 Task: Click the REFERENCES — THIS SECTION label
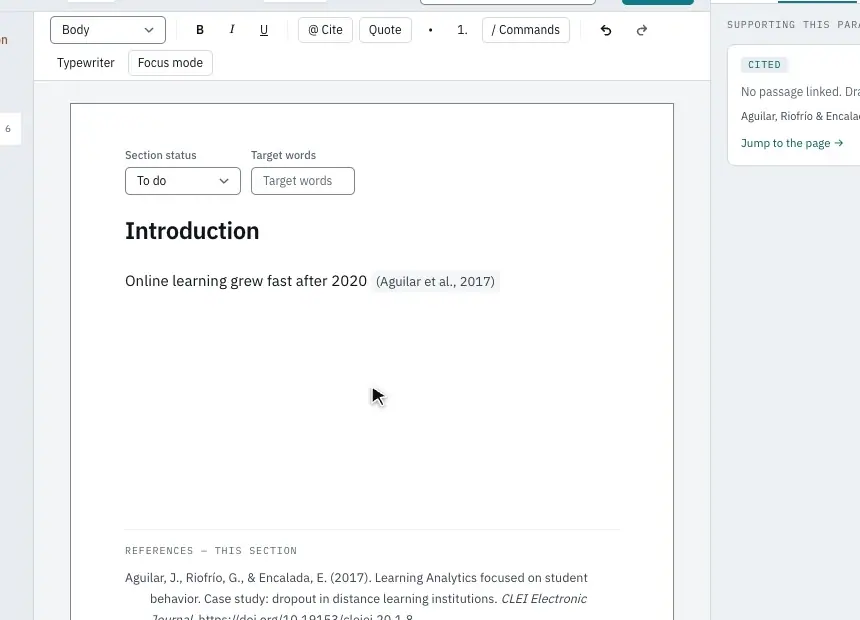click(211, 550)
